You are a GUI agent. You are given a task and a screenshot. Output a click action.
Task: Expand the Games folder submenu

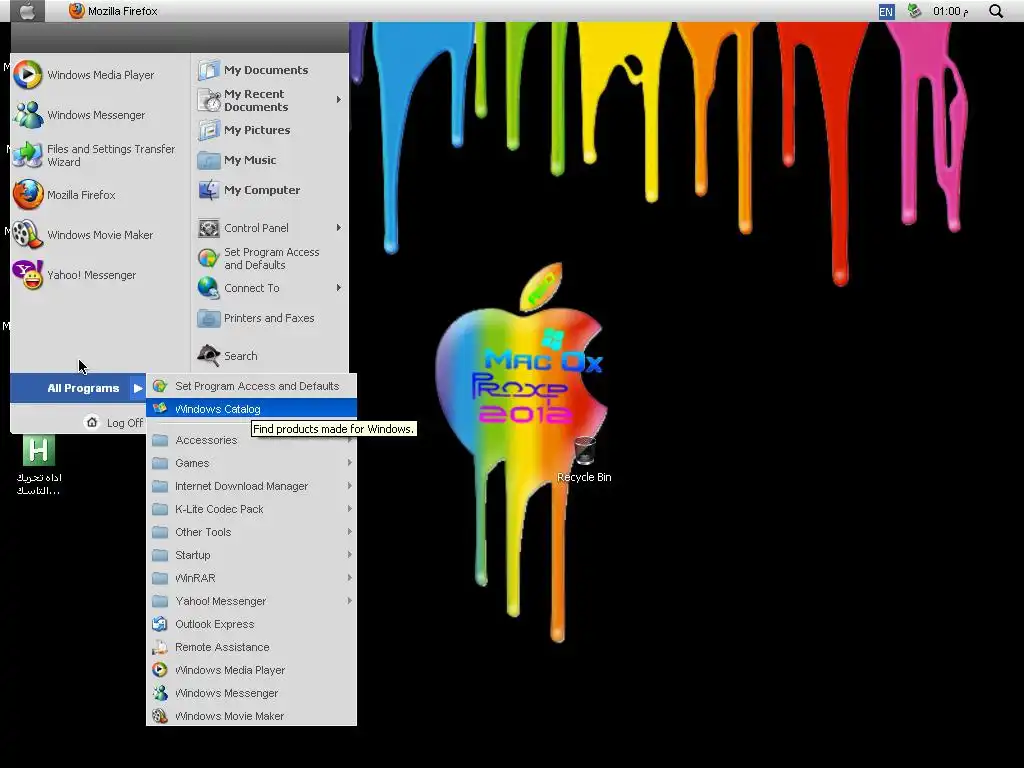click(x=251, y=463)
